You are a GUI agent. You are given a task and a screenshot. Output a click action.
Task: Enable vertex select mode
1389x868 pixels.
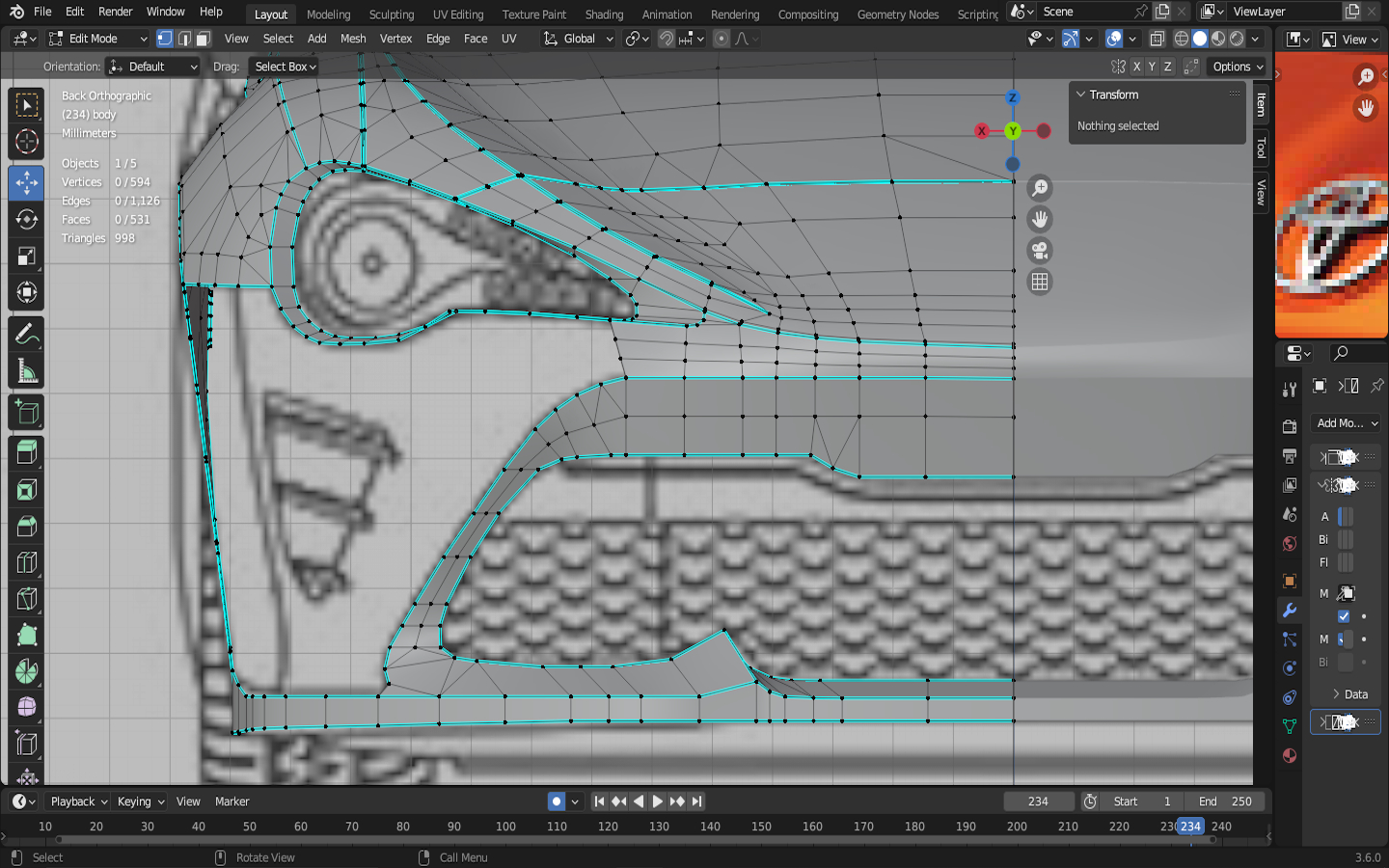pos(165,39)
